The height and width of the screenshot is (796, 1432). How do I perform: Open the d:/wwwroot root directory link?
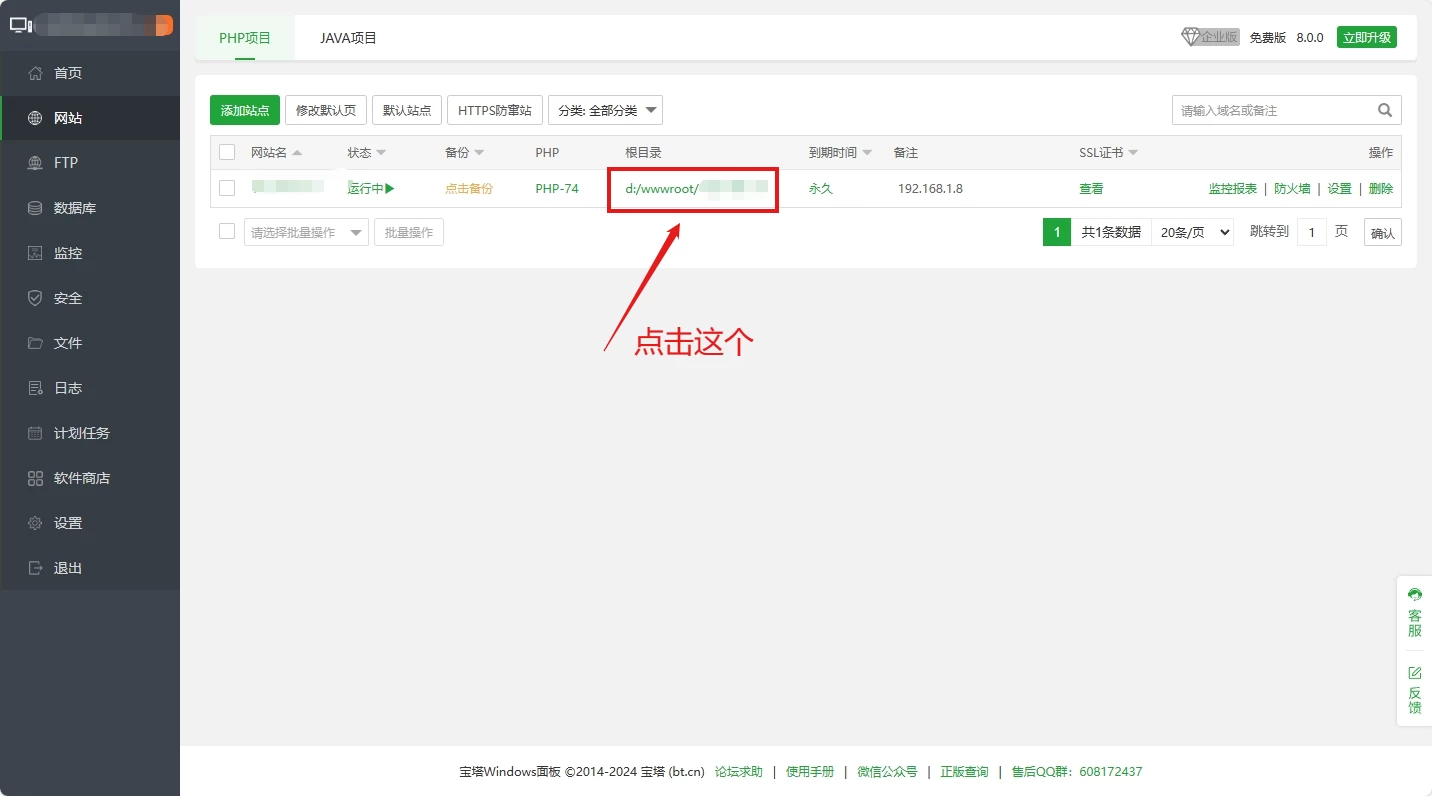[x=661, y=188]
